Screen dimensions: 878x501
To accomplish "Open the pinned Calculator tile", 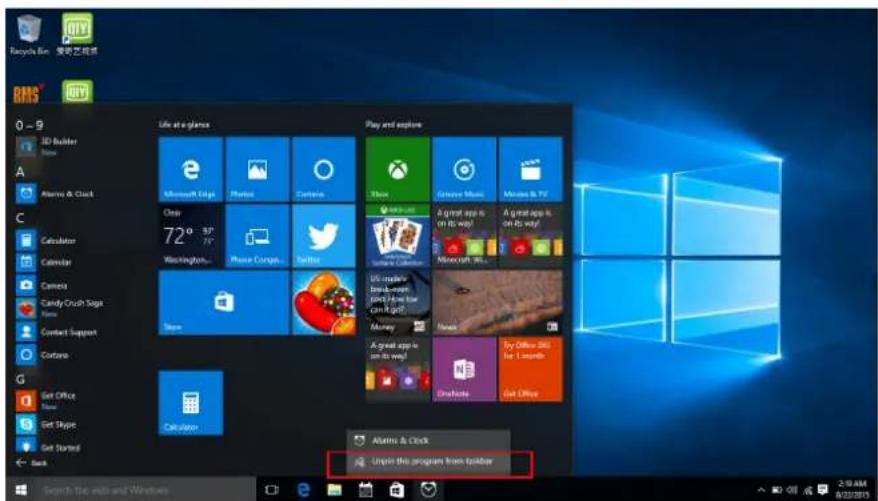I will point(190,402).
